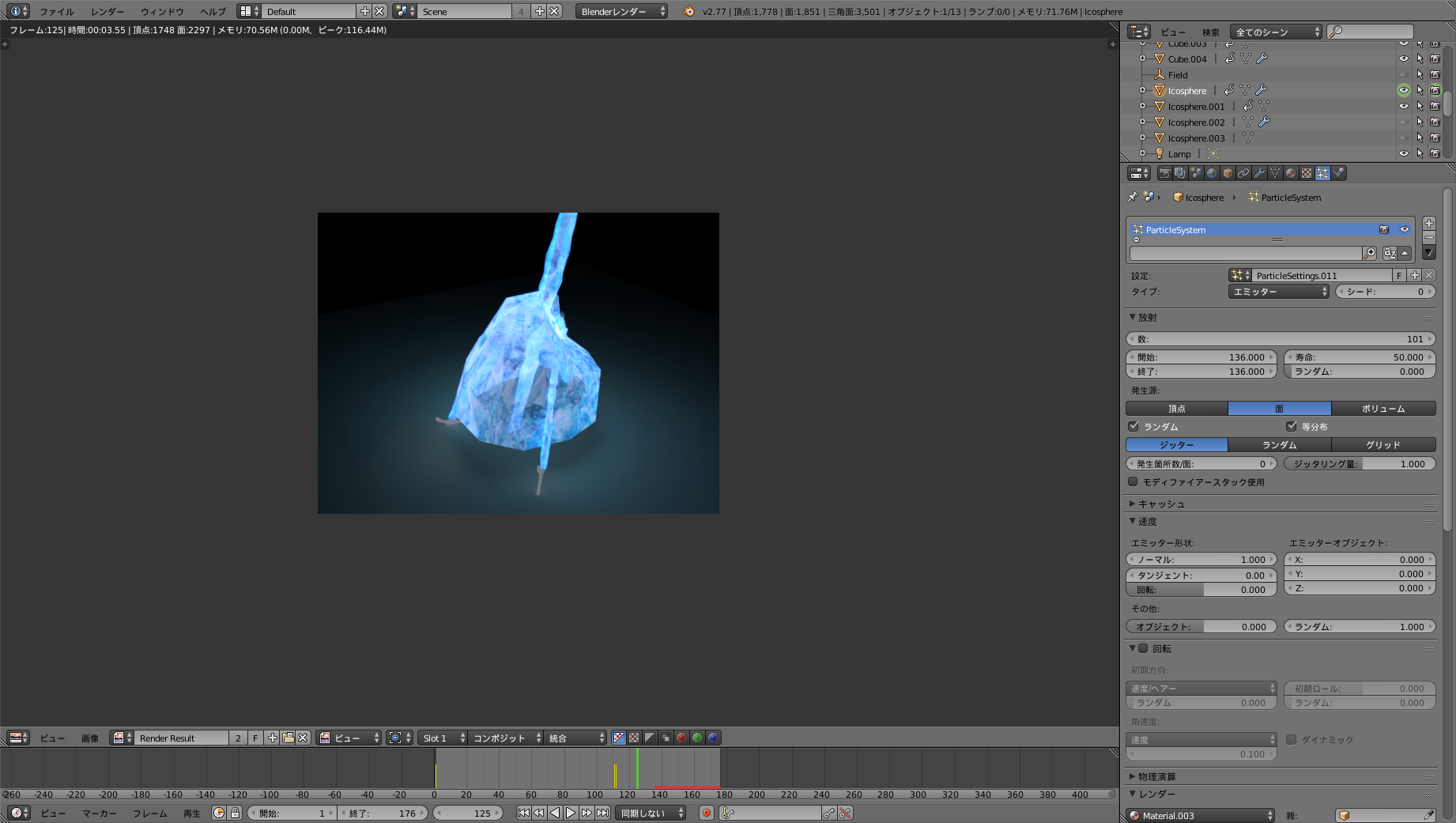The height and width of the screenshot is (823, 1456).
Task: Click the play animation in reverse button
Action: coord(555,813)
